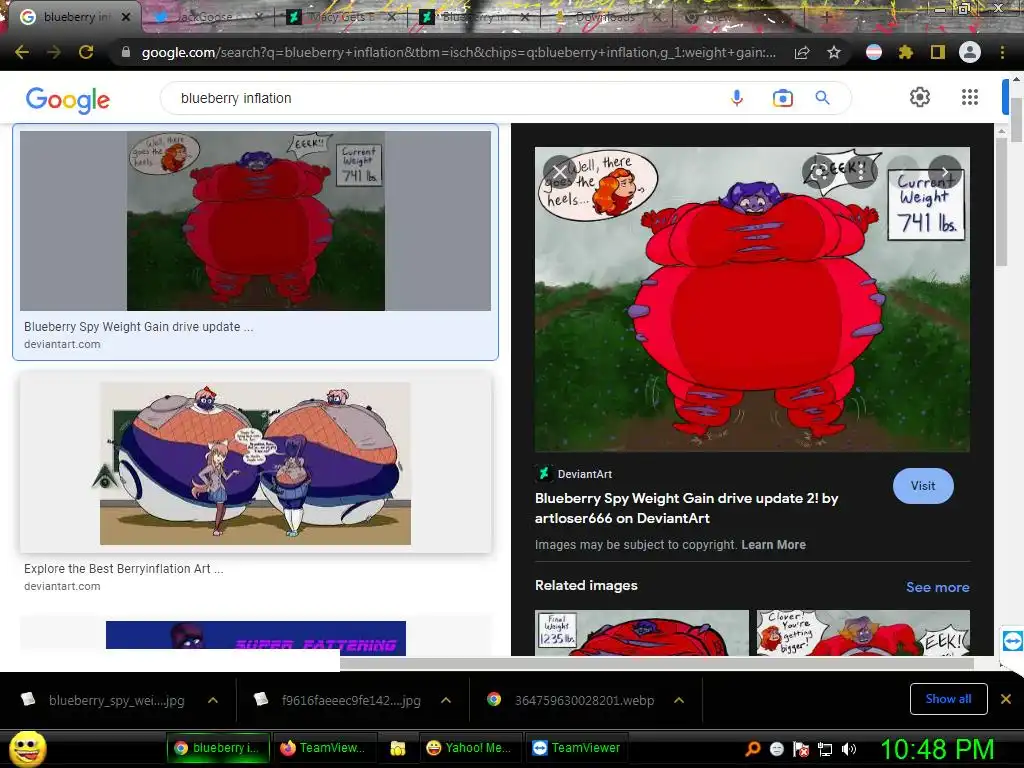
Task: Click the forward navigation arrow
Action: coord(54,52)
